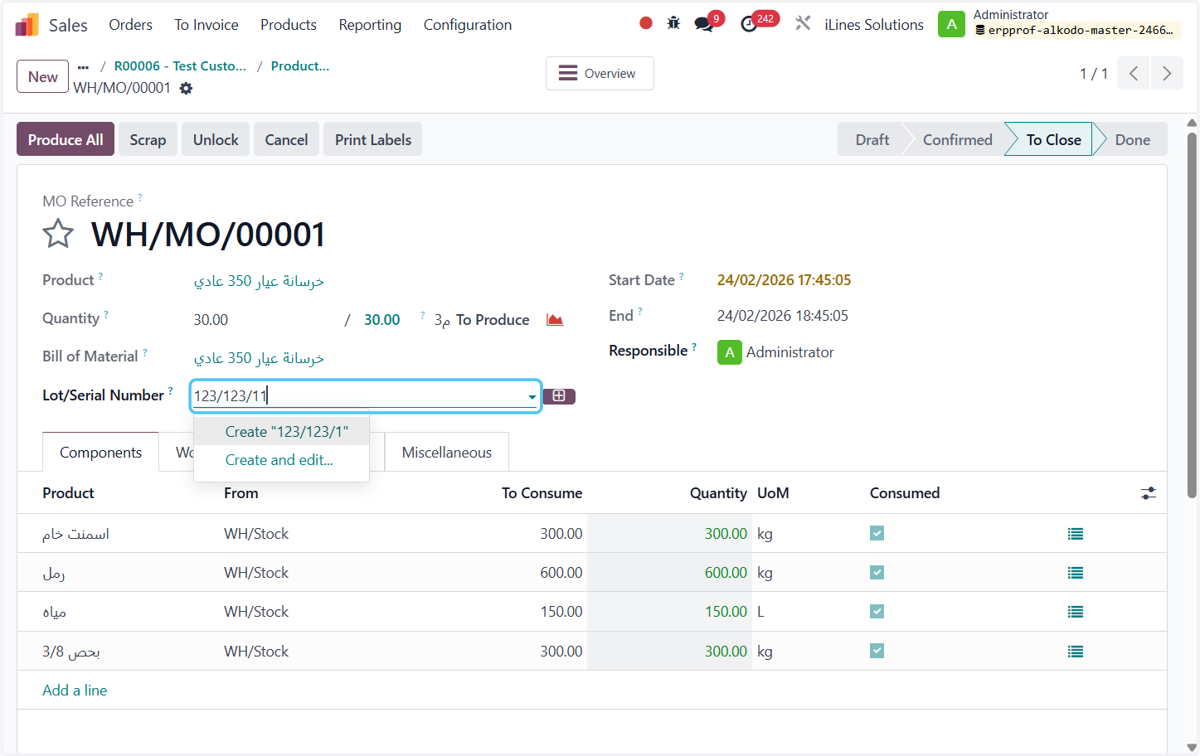Open the iLines Solutions company switcher
Image resolution: width=1200 pixels, height=756 pixels.
874,24
